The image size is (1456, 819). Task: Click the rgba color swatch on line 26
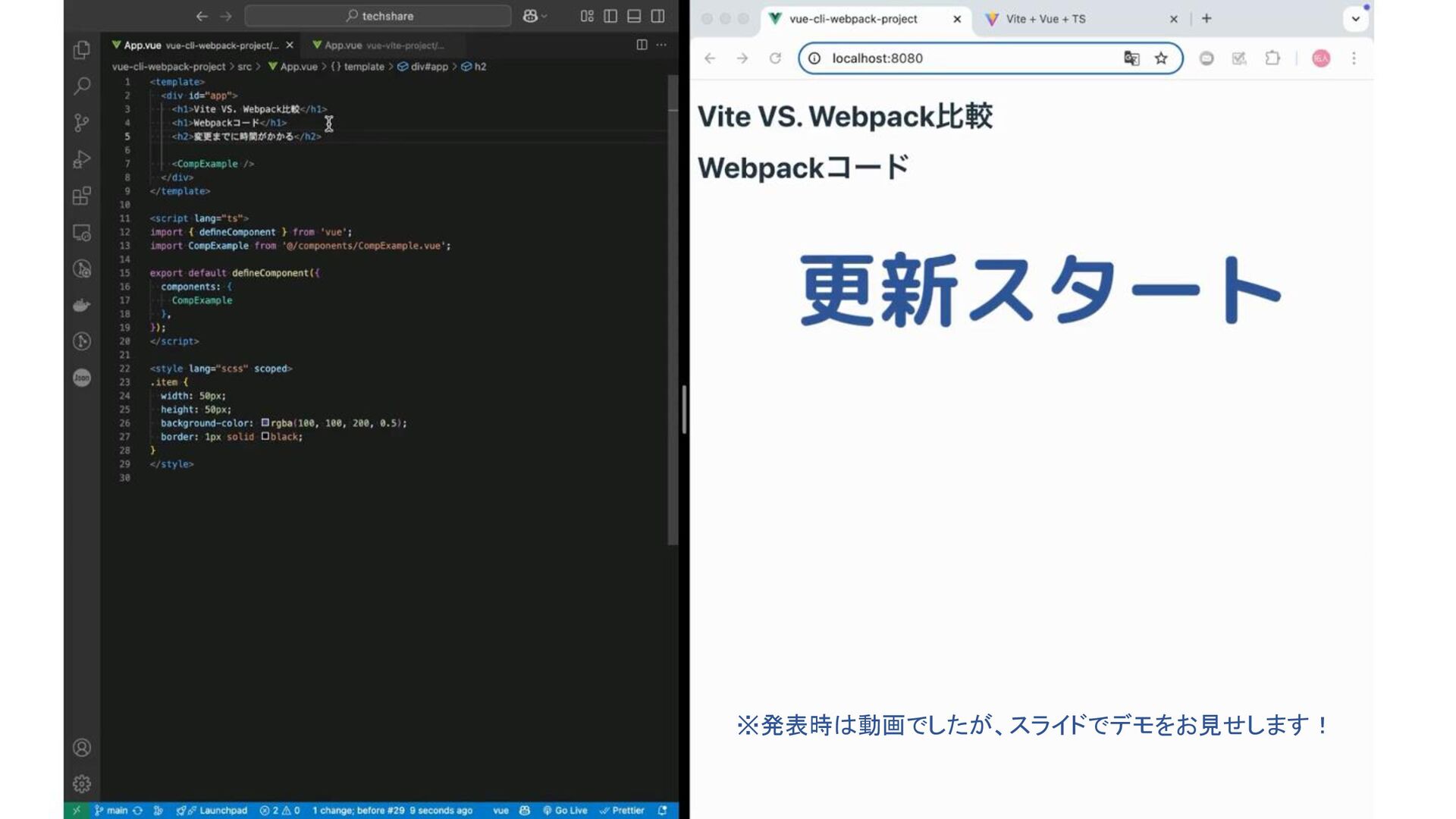(265, 422)
